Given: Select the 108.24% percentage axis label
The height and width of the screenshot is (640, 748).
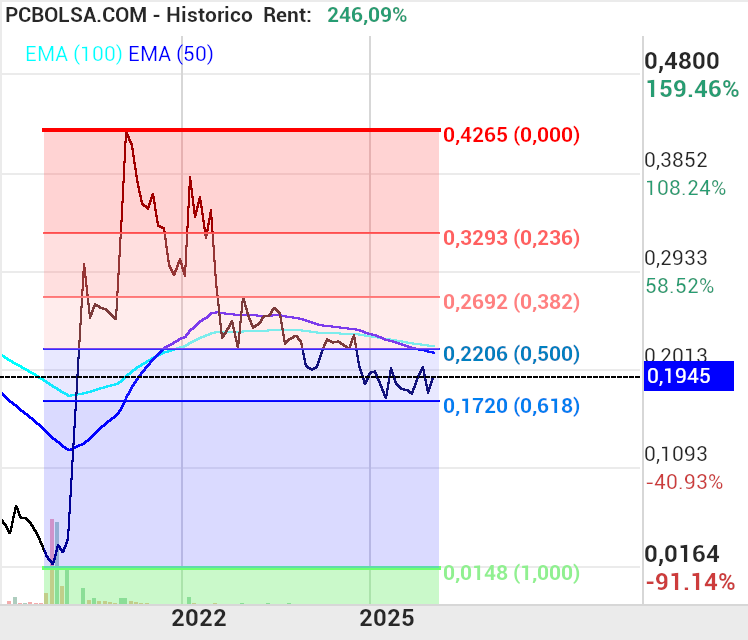Looking at the screenshot, I should pyautogui.click(x=686, y=188).
